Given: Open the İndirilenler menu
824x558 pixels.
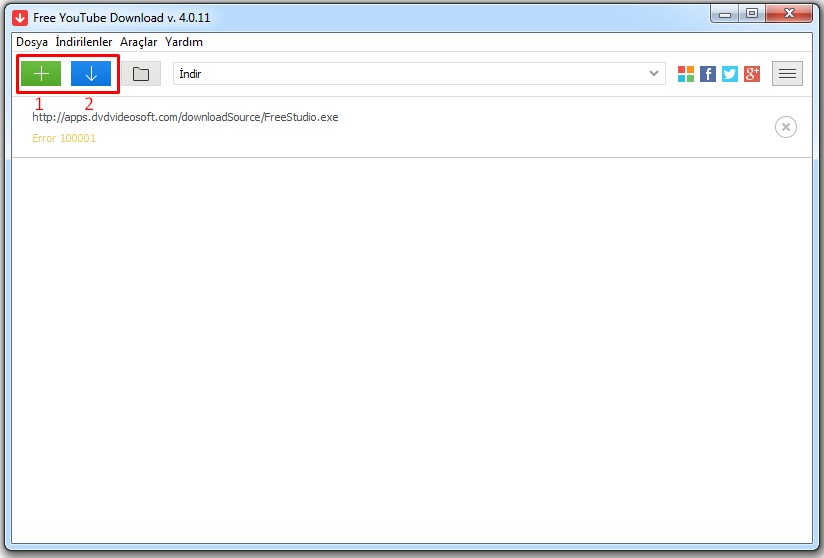Looking at the screenshot, I should tap(84, 42).
